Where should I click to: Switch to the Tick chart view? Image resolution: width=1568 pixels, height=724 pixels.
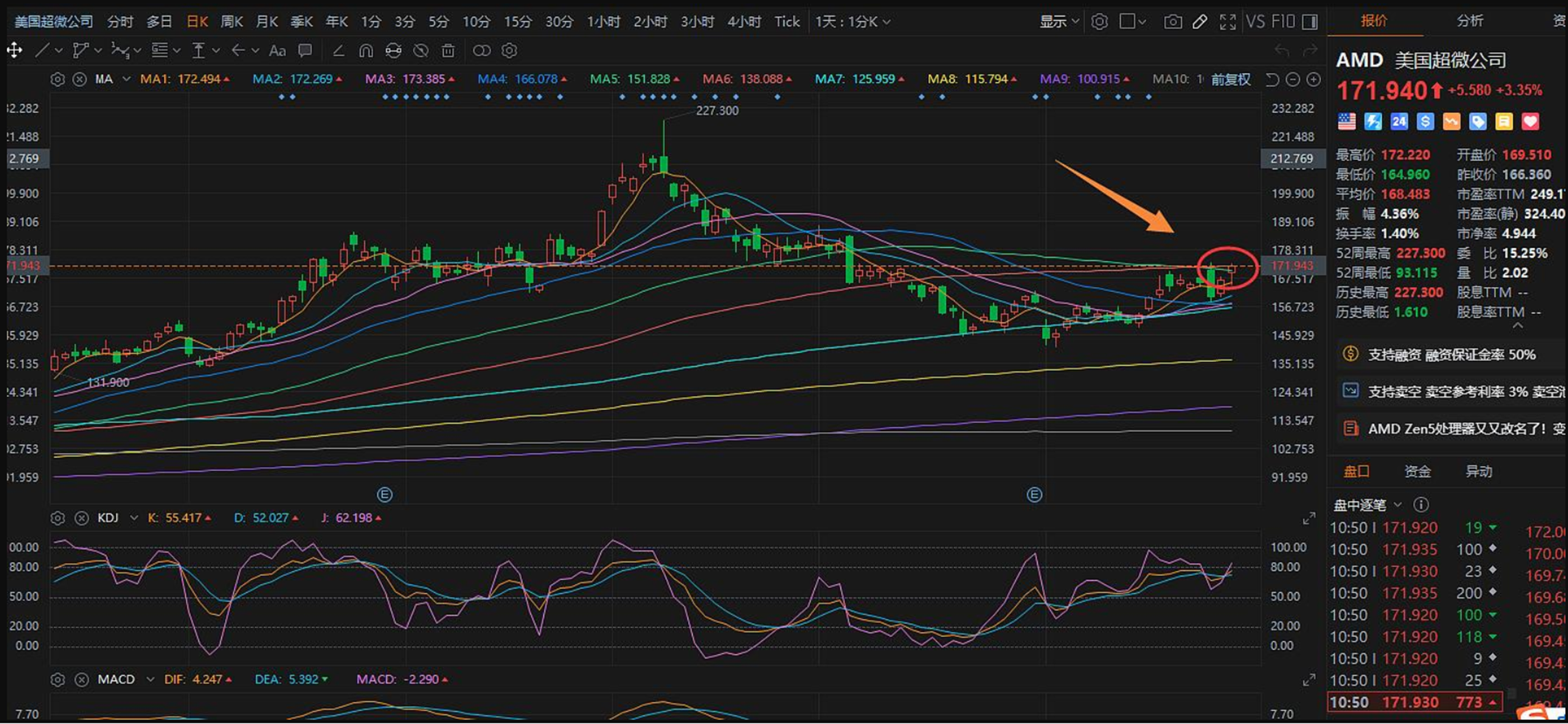pos(787,22)
